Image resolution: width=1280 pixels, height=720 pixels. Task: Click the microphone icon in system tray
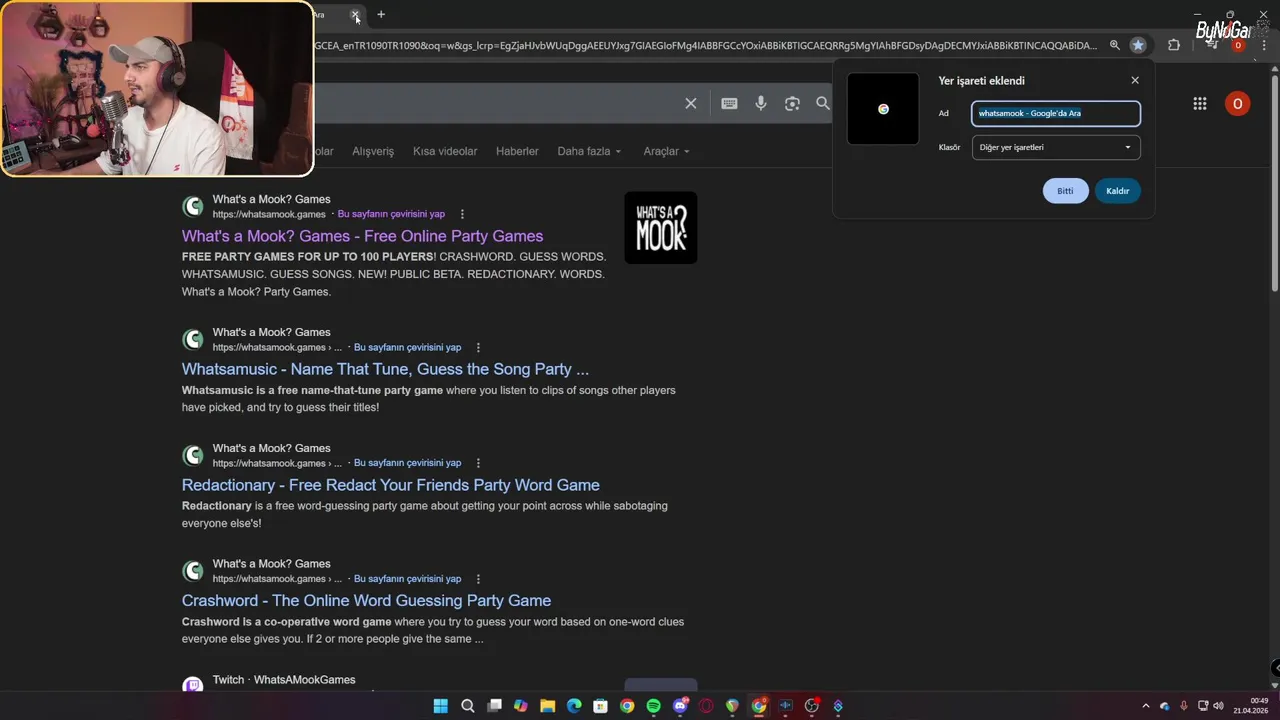tap(1184, 706)
